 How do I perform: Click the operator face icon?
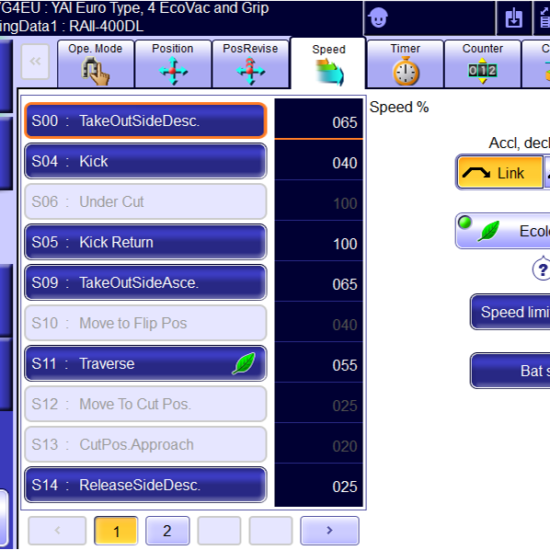coord(378,18)
